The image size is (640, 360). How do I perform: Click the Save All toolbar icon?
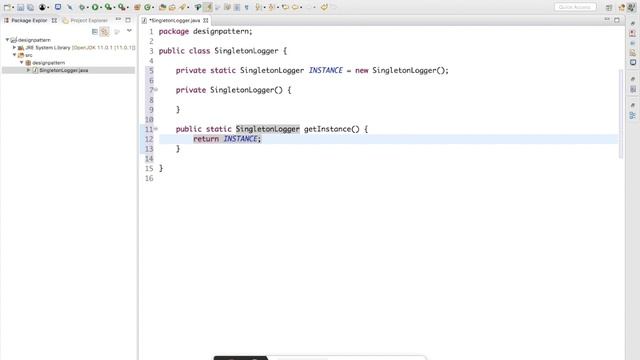click(x=30, y=7)
